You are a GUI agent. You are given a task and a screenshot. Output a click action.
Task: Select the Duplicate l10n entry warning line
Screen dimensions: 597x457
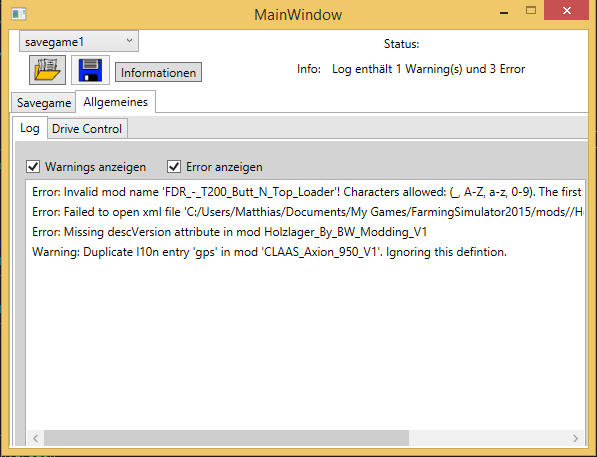pos(269,252)
